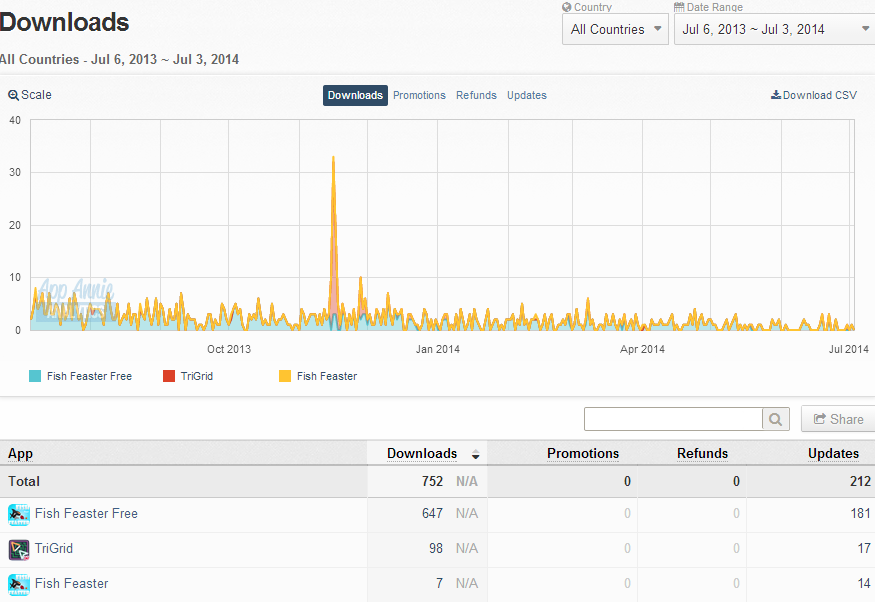Image resolution: width=875 pixels, height=602 pixels.
Task: Click the yellow Fish Feaster color swatch
Action: [x=285, y=376]
